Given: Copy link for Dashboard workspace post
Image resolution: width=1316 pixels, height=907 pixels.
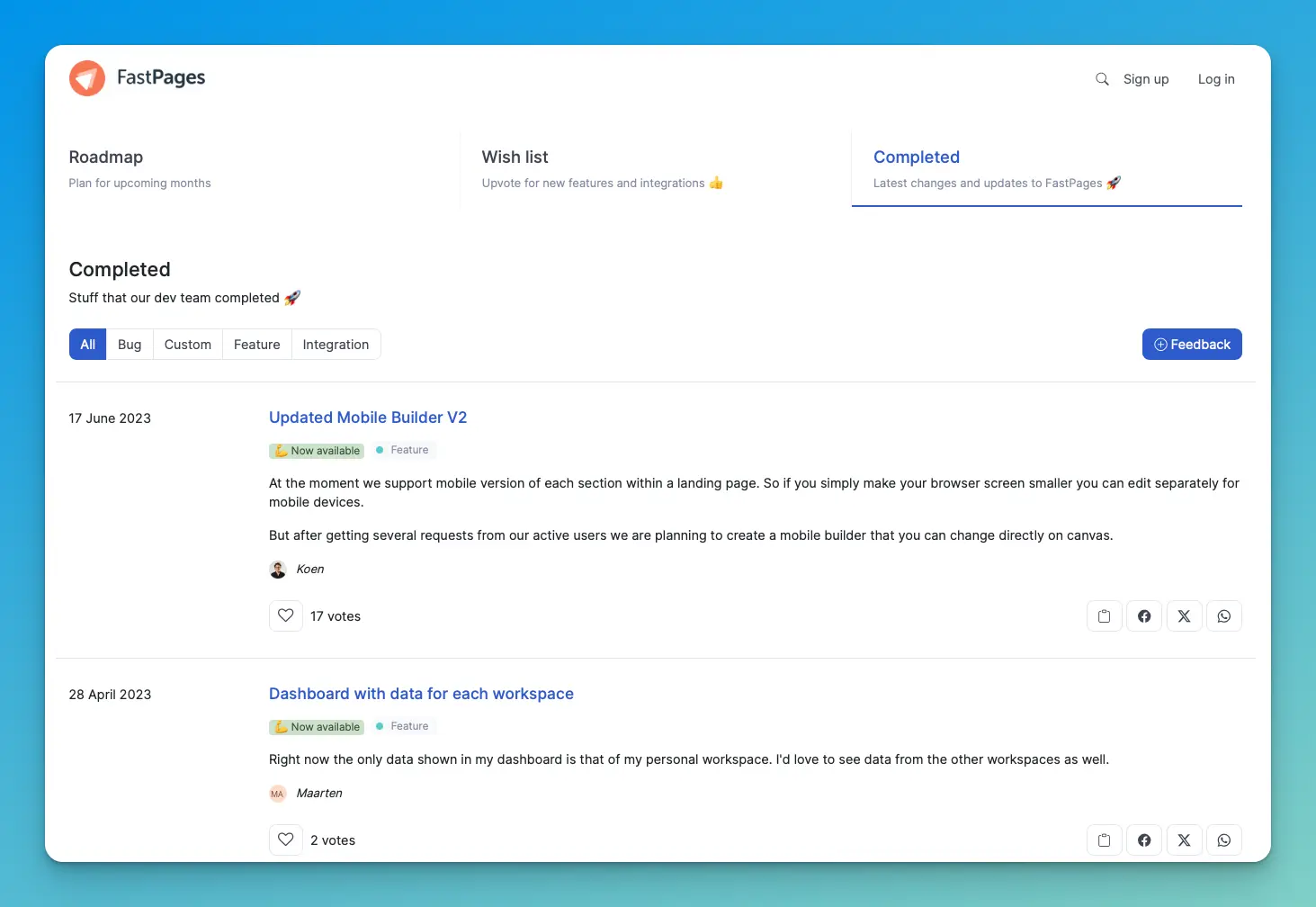Looking at the screenshot, I should [x=1104, y=840].
